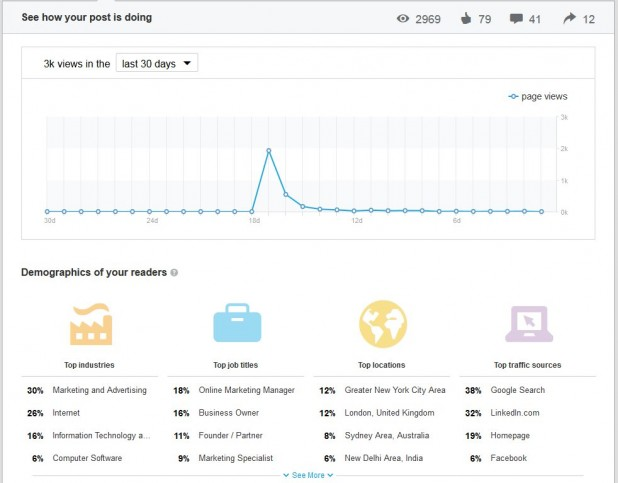The image size is (618, 483).
Task: Click the share arrow icon
Action: tap(571, 18)
